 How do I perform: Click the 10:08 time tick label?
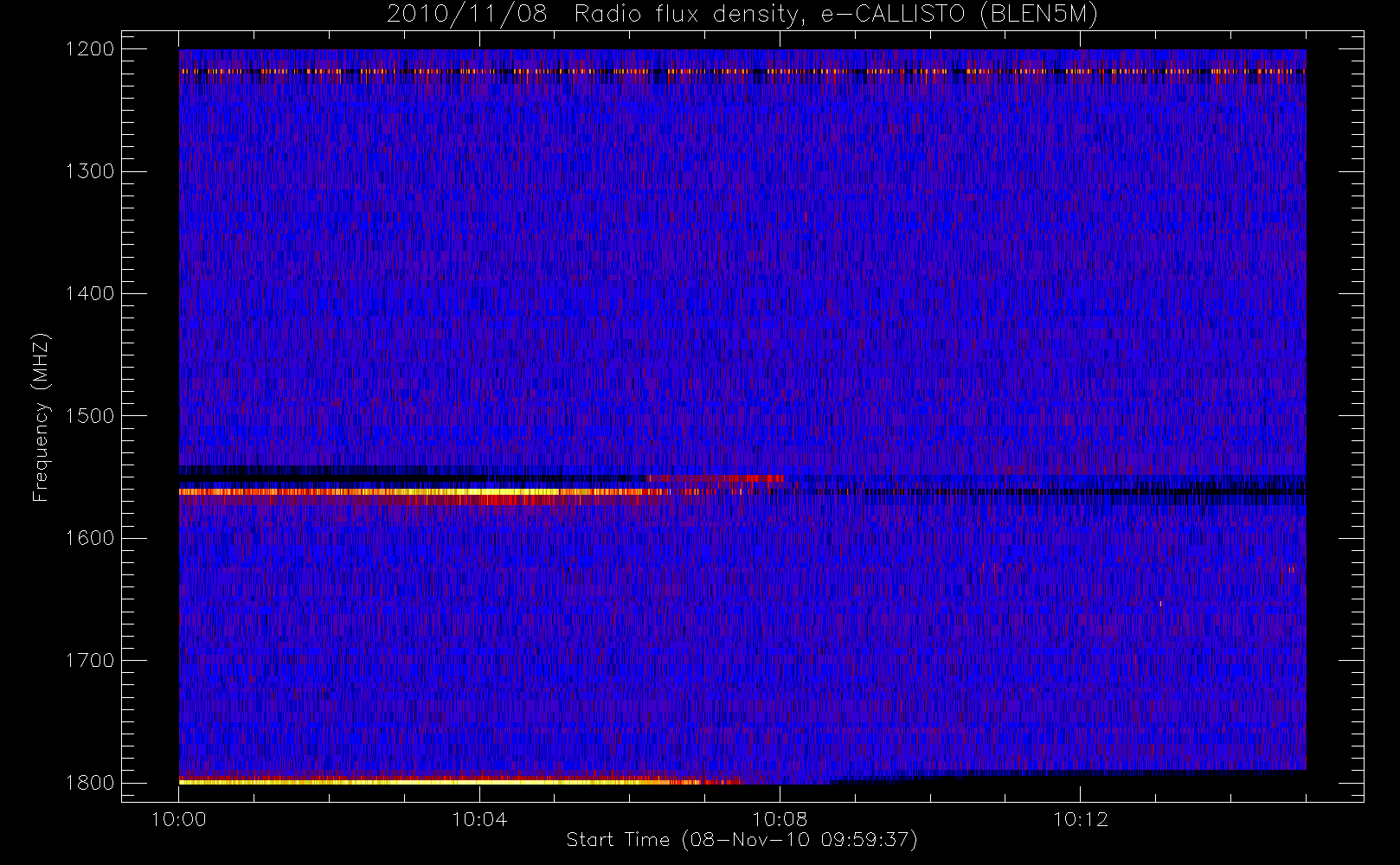point(780,819)
